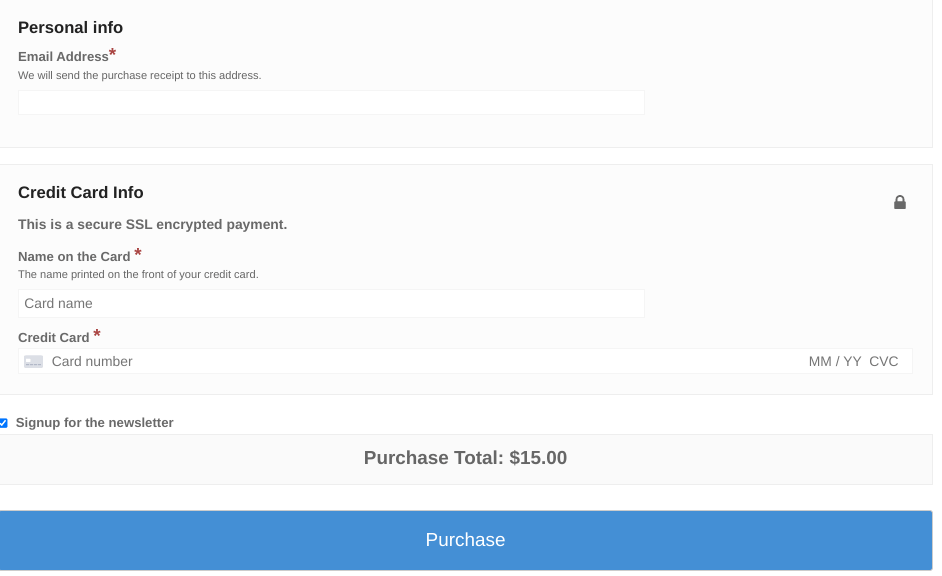This screenshot has width=942, height=576.
Task: Focus the Card name input field
Action: tap(330, 303)
